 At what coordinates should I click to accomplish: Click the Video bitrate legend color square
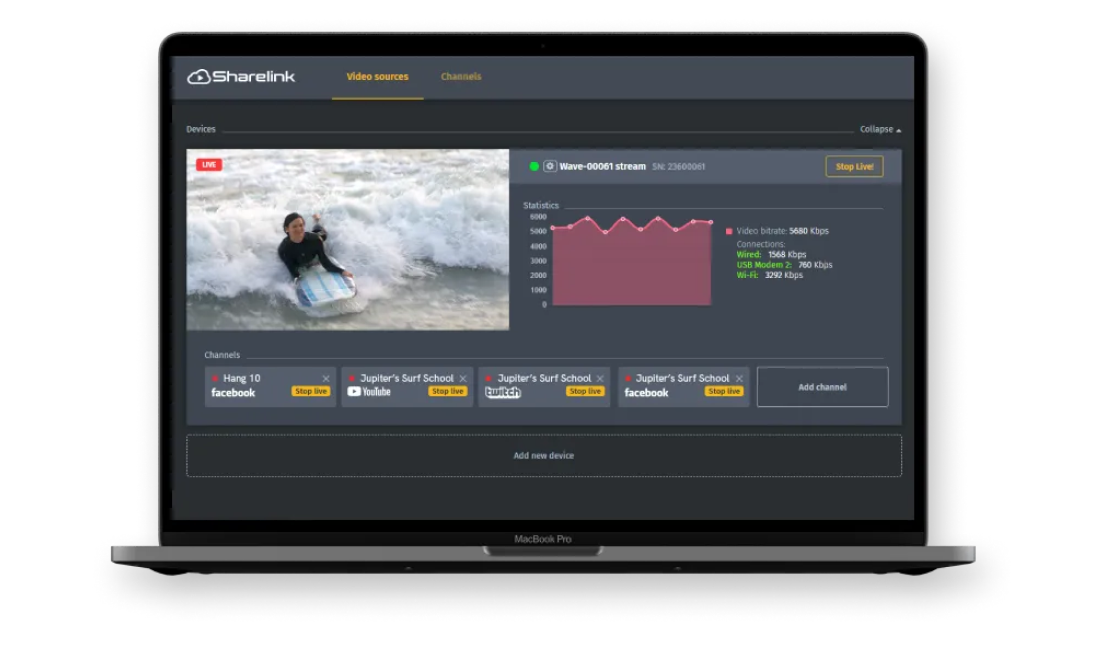coord(729,231)
